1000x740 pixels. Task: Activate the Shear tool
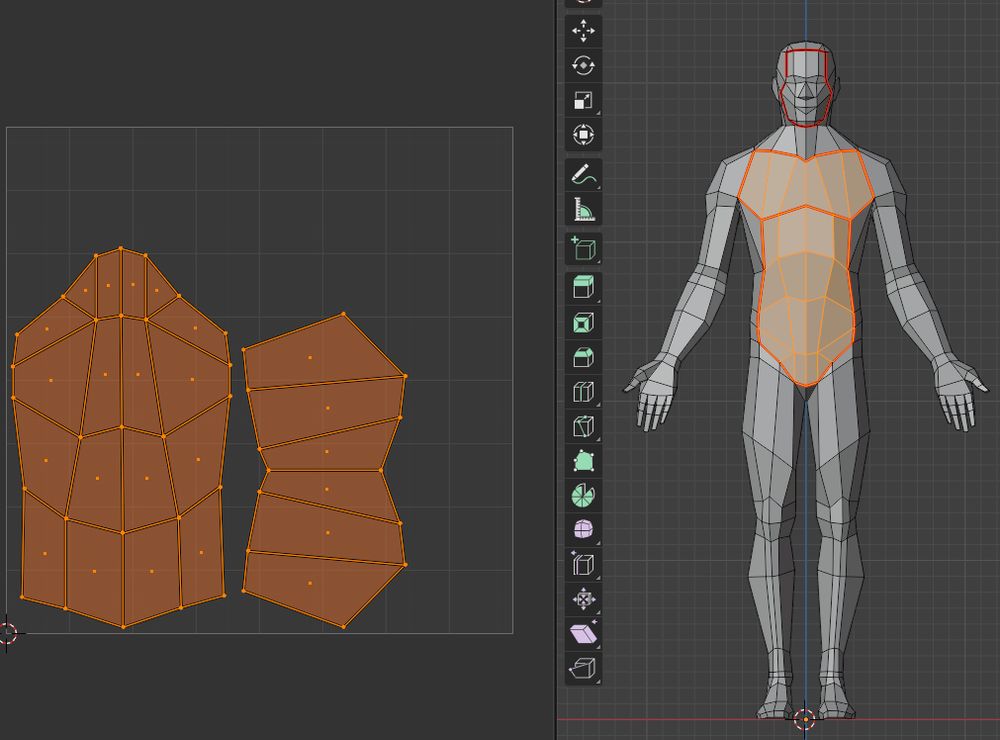pyautogui.click(x=583, y=633)
